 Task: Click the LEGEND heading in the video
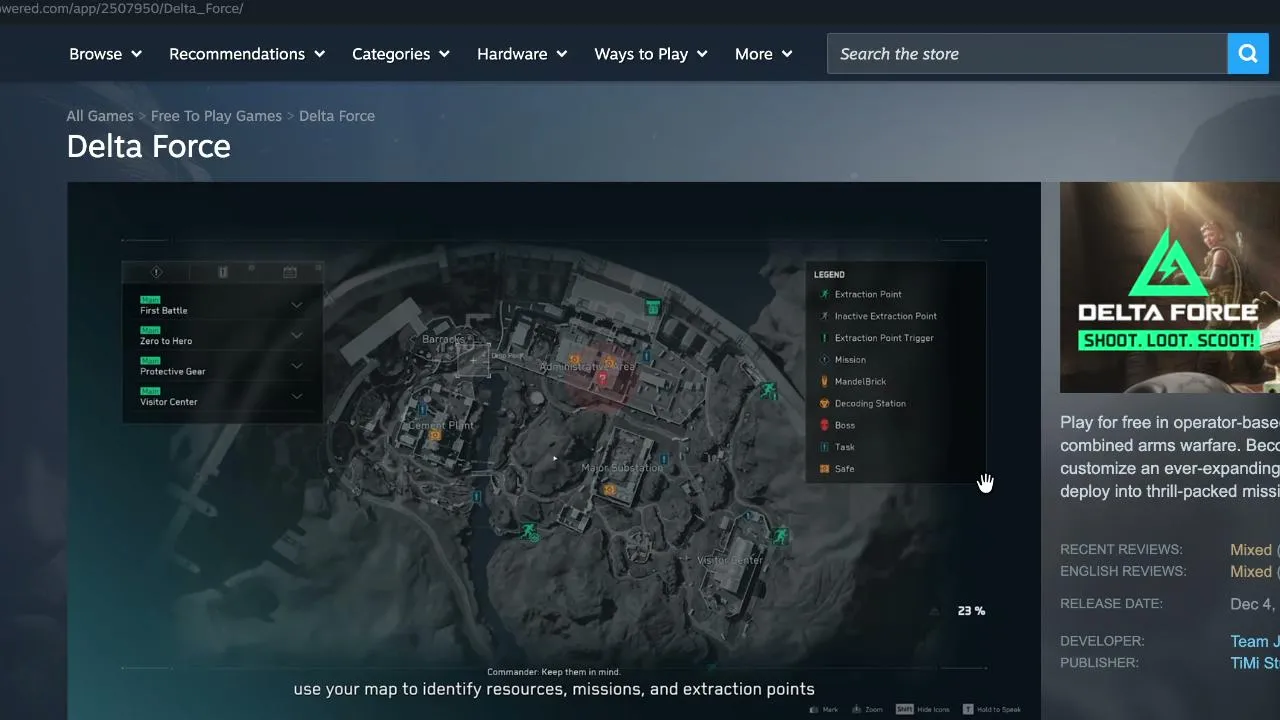(829, 274)
